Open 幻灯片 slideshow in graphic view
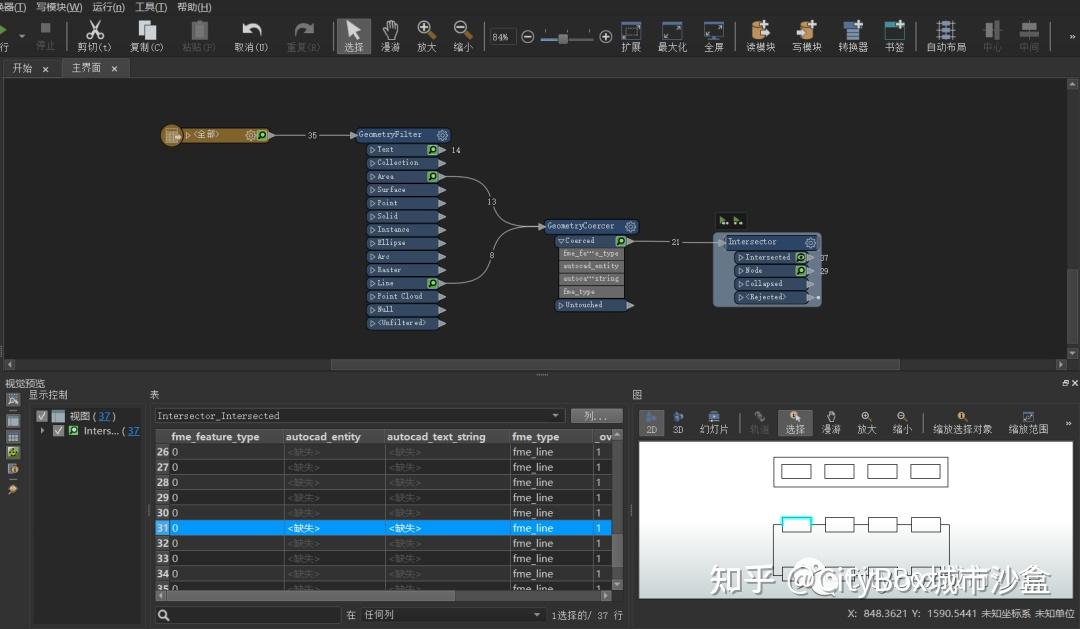Screen dimensions: 1080x629 (714, 422)
